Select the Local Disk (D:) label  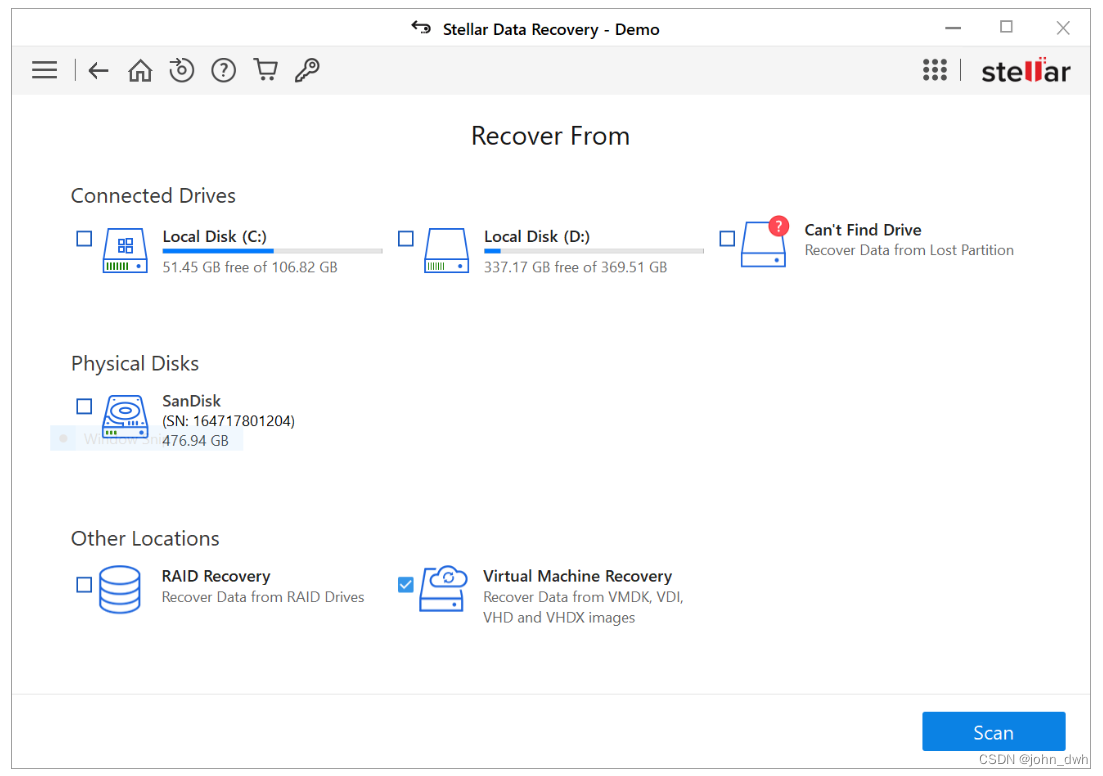click(x=537, y=236)
